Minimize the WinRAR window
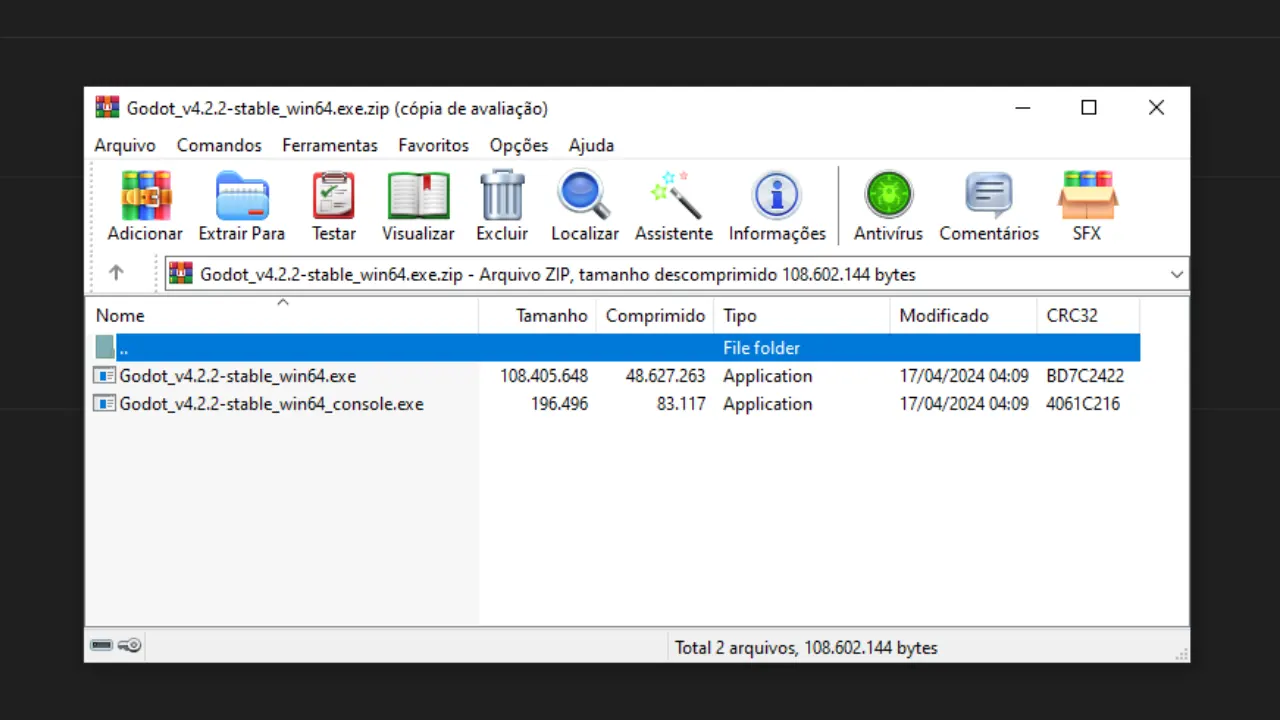 [x=1022, y=108]
